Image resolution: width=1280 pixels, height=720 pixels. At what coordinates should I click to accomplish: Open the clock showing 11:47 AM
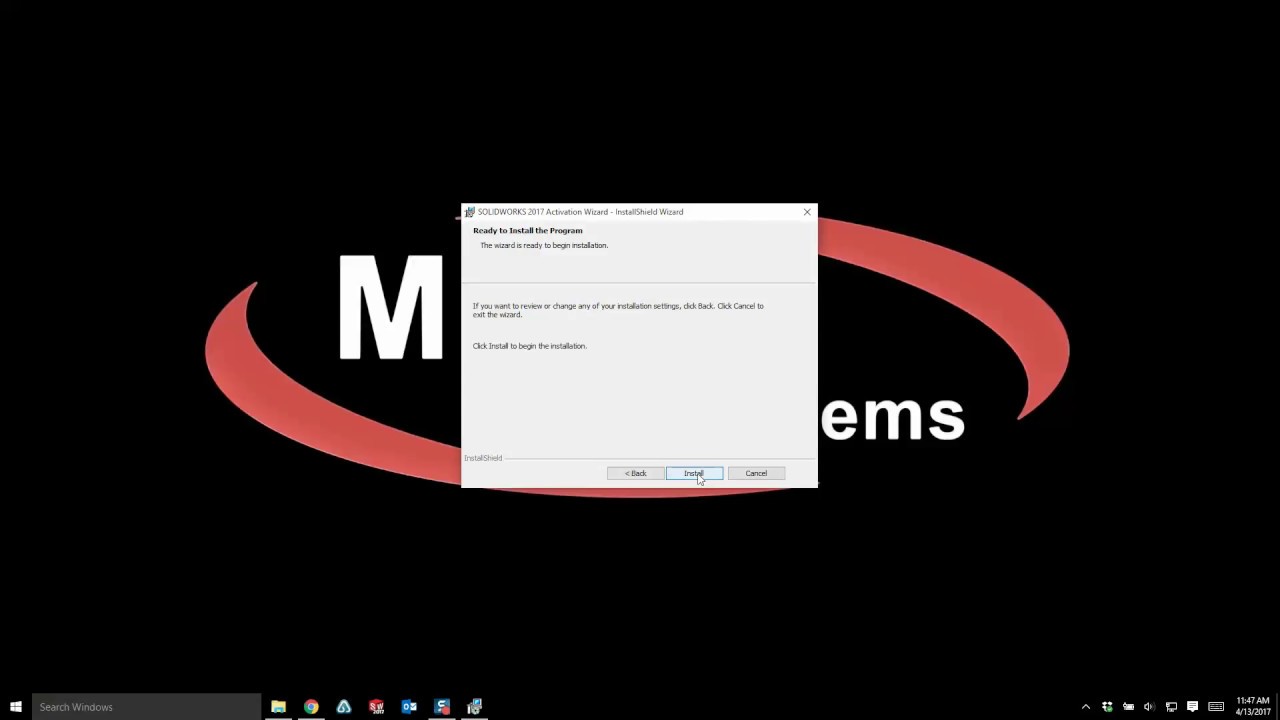(x=1253, y=707)
